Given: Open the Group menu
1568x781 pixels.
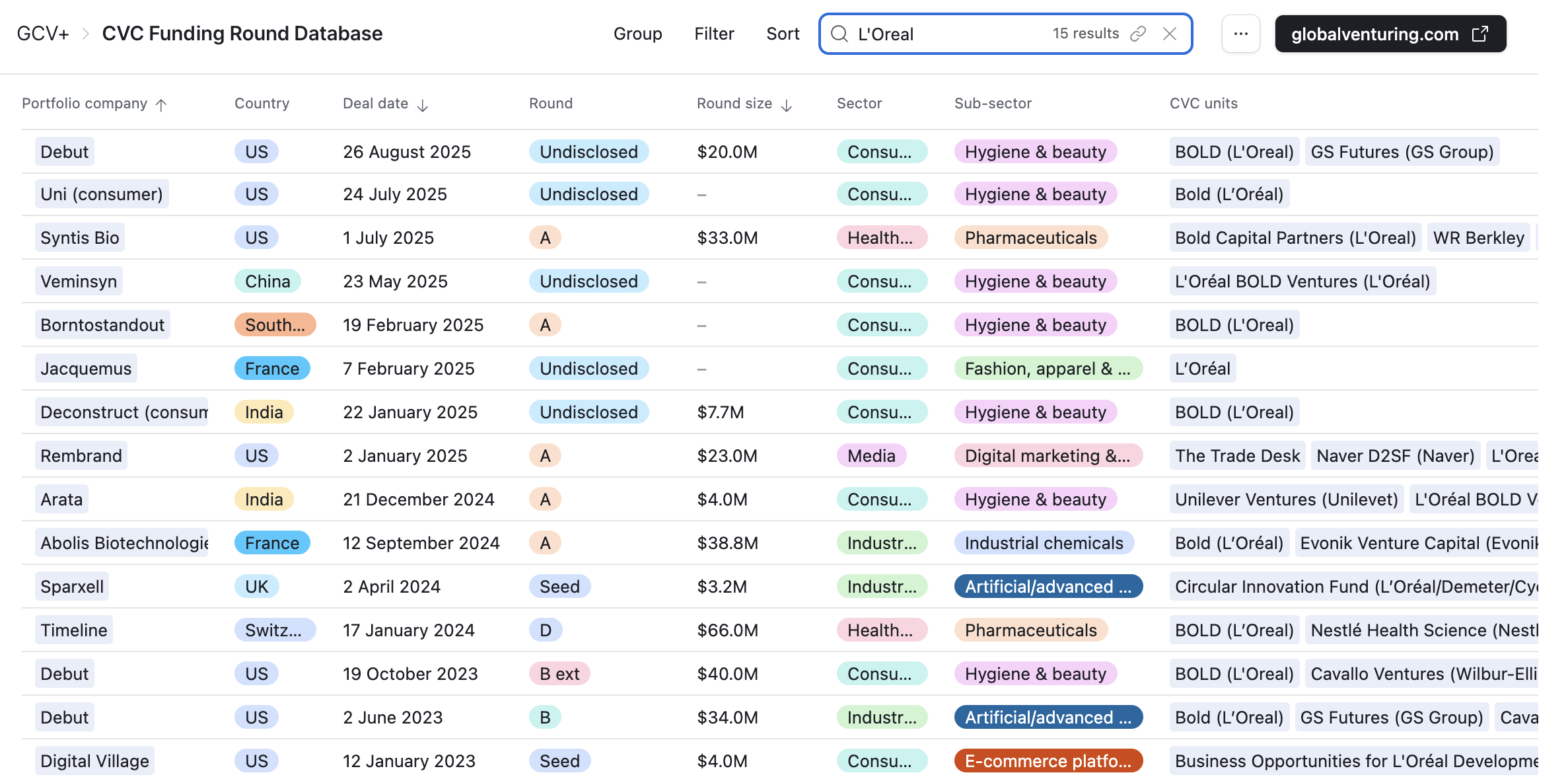Looking at the screenshot, I should (637, 34).
